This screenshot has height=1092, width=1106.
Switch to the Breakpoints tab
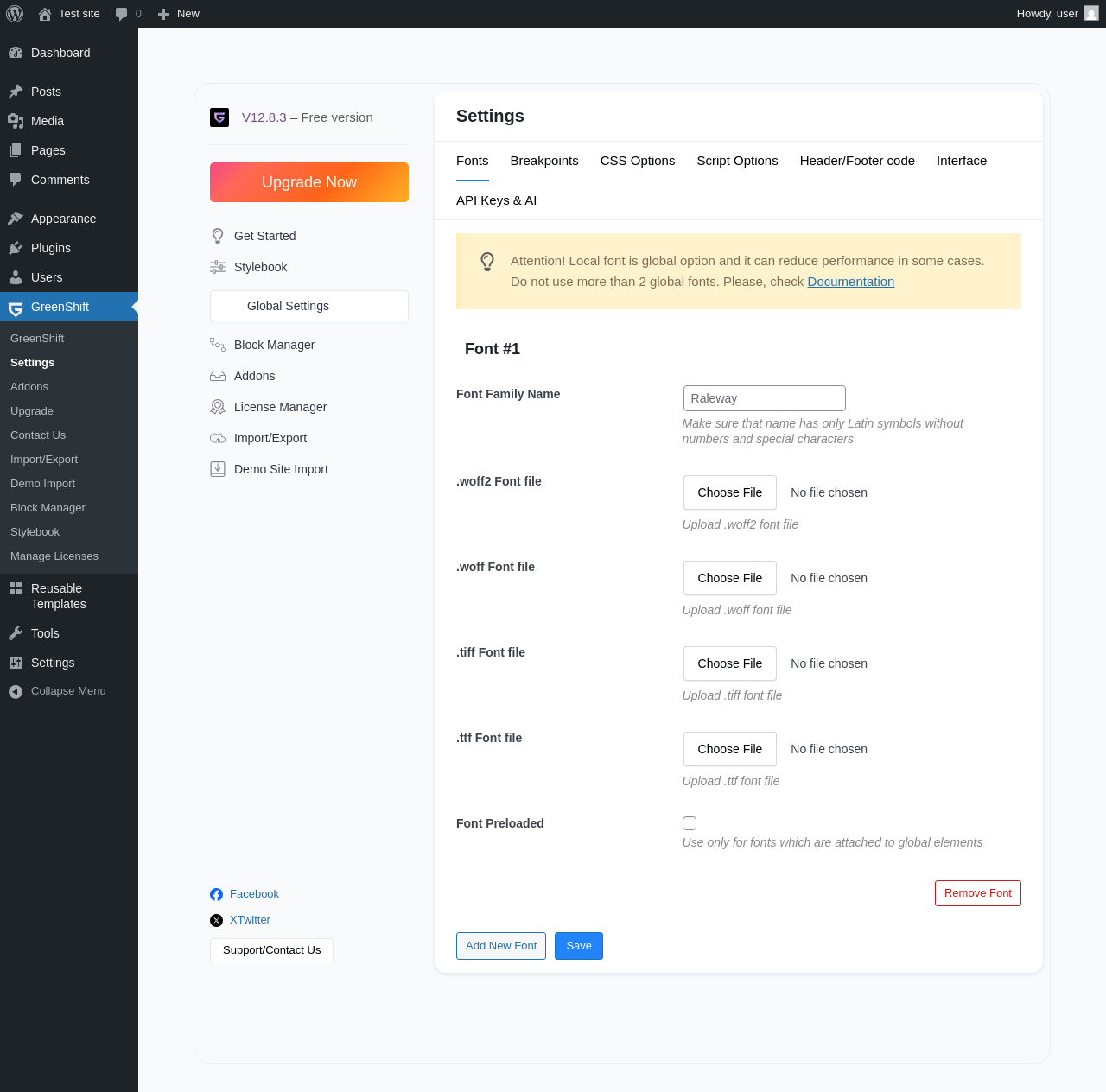pos(544,161)
